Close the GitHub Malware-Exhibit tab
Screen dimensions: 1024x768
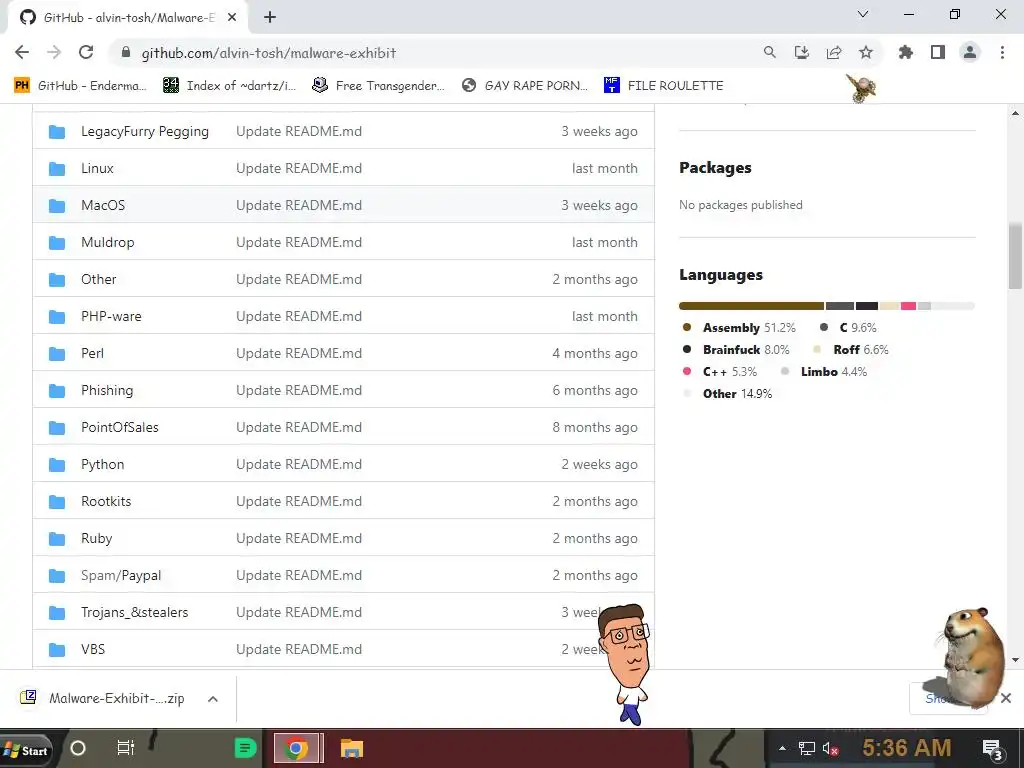pos(232,17)
